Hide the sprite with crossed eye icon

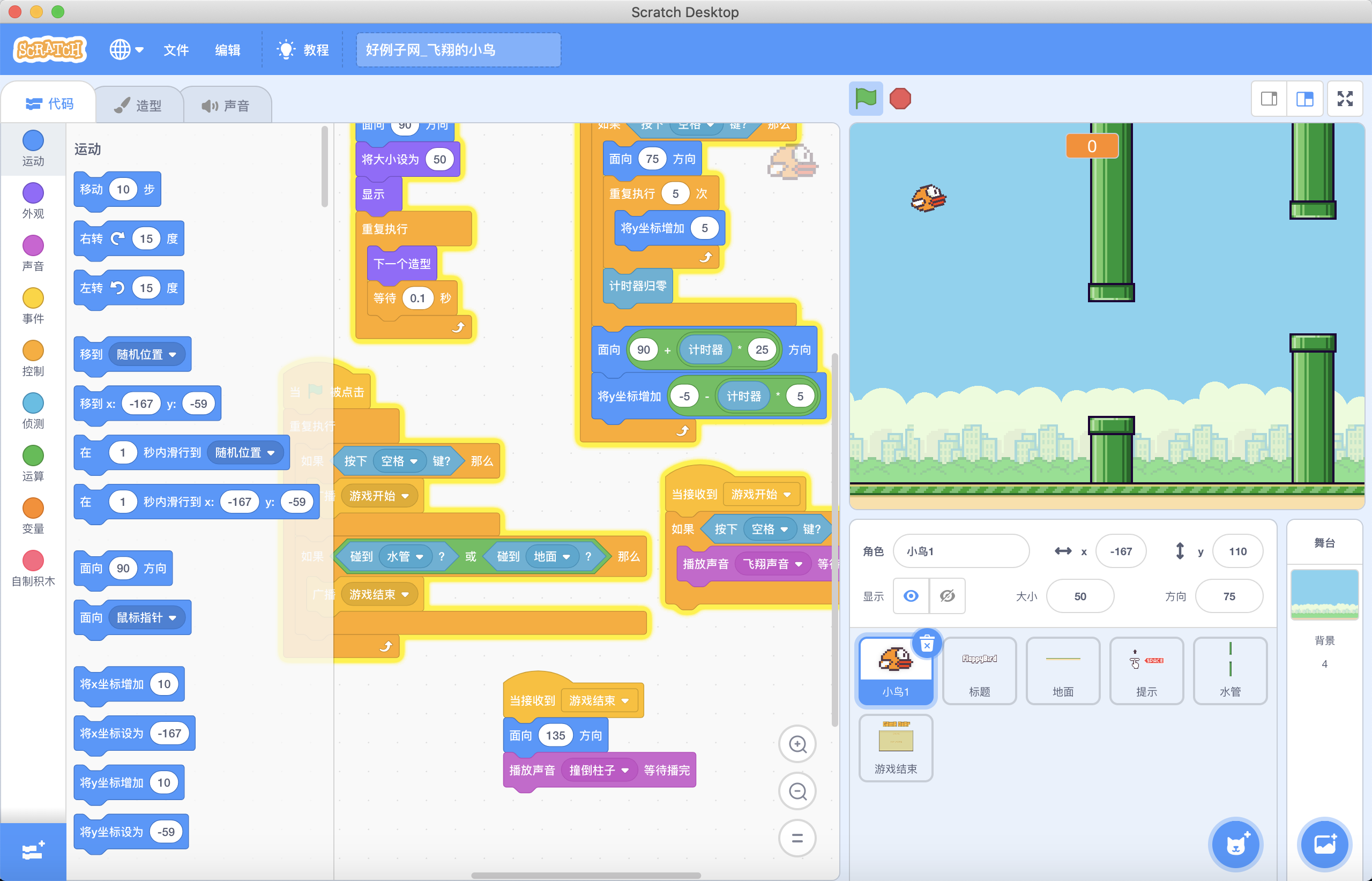coord(948,596)
